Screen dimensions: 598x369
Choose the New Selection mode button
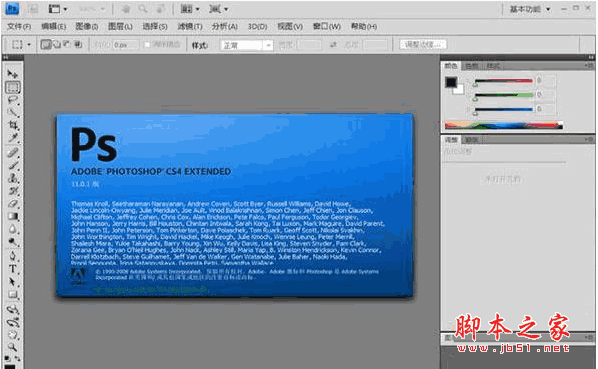coord(46,45)
